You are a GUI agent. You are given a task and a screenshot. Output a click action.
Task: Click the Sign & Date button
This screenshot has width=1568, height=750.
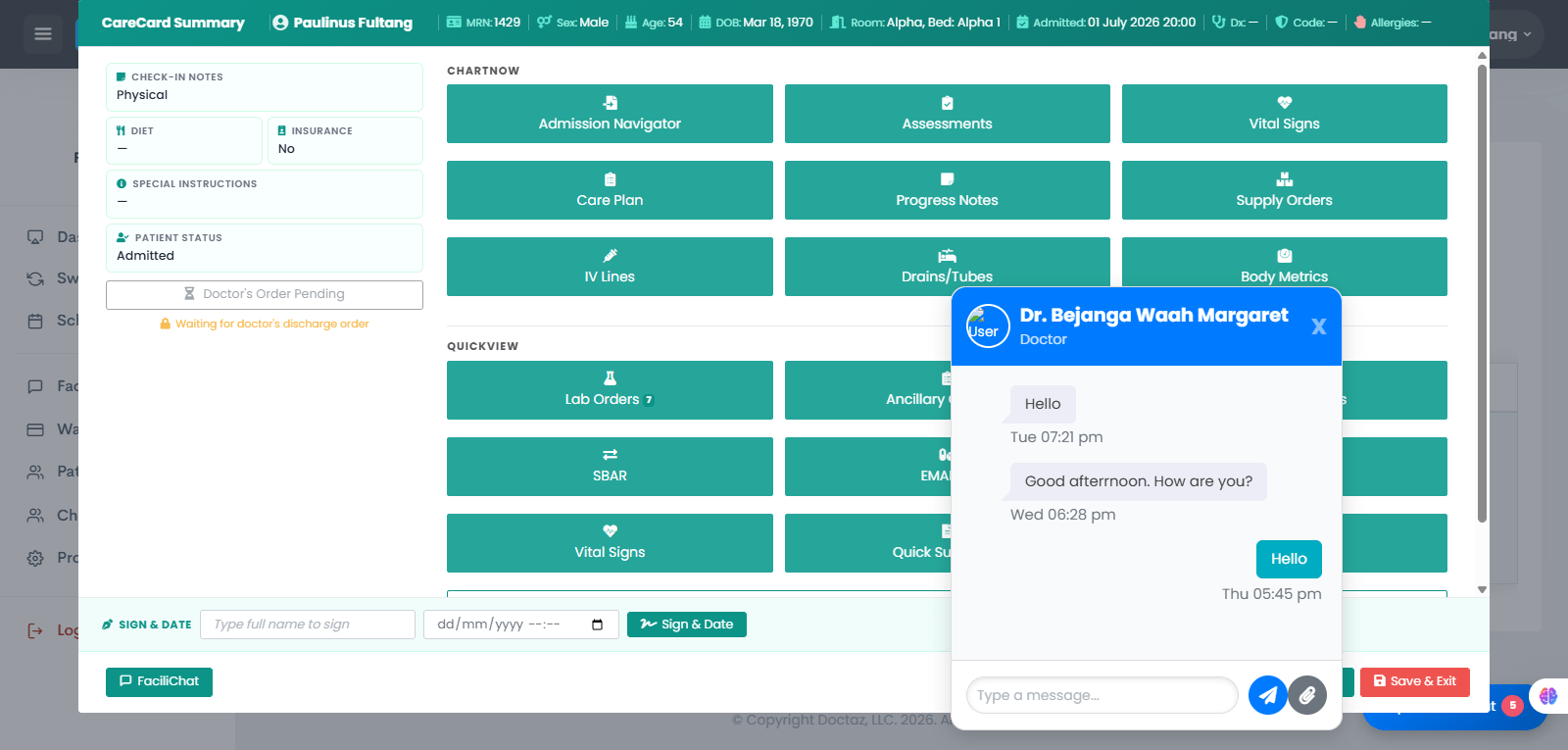687,625
